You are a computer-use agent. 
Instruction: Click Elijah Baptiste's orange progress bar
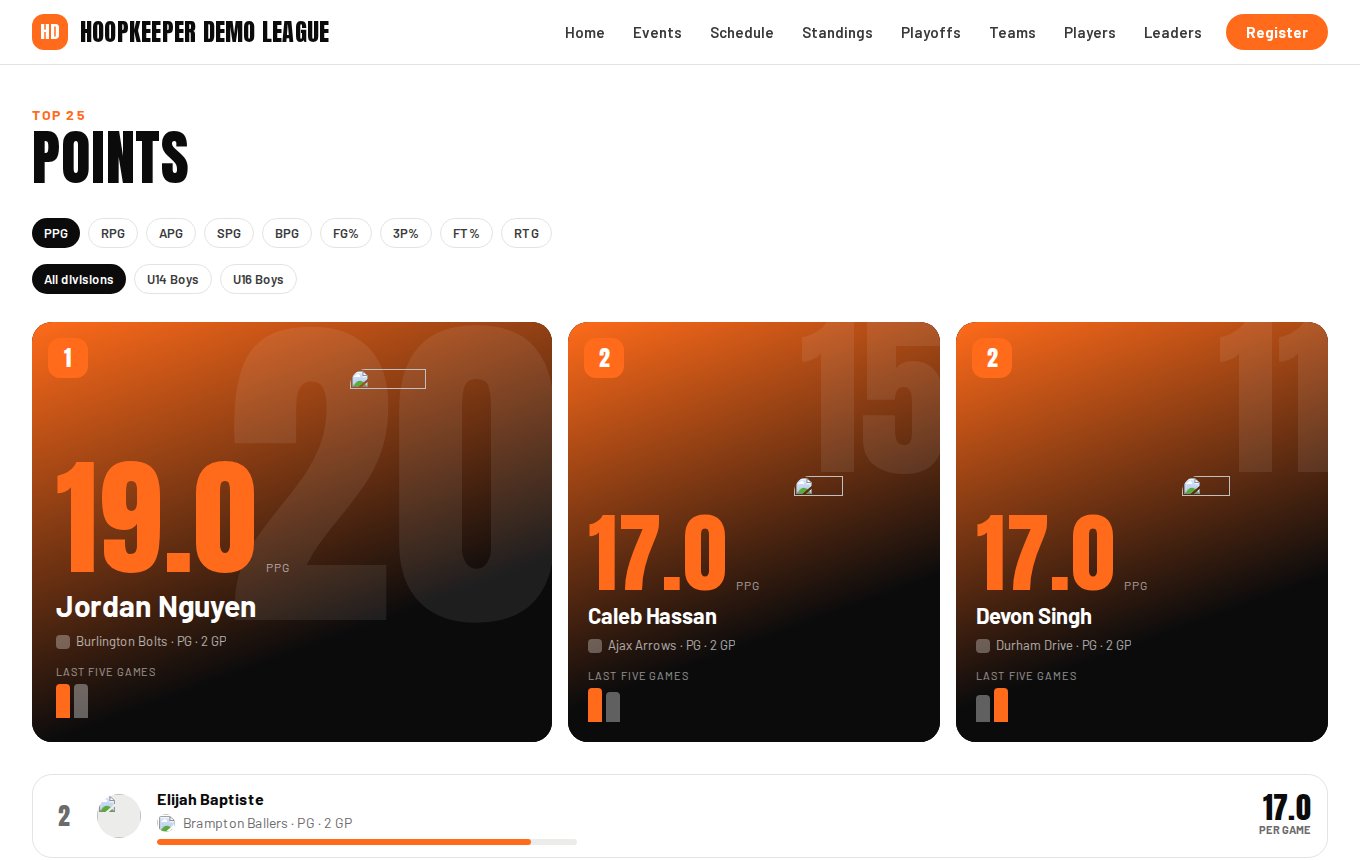point(344,842)
